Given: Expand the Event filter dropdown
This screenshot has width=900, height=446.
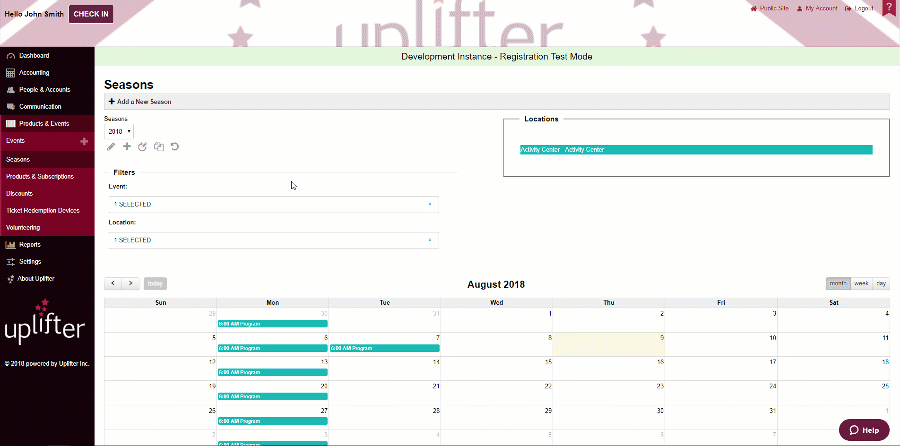Looking at the screenshot, I should click(273, 204).
